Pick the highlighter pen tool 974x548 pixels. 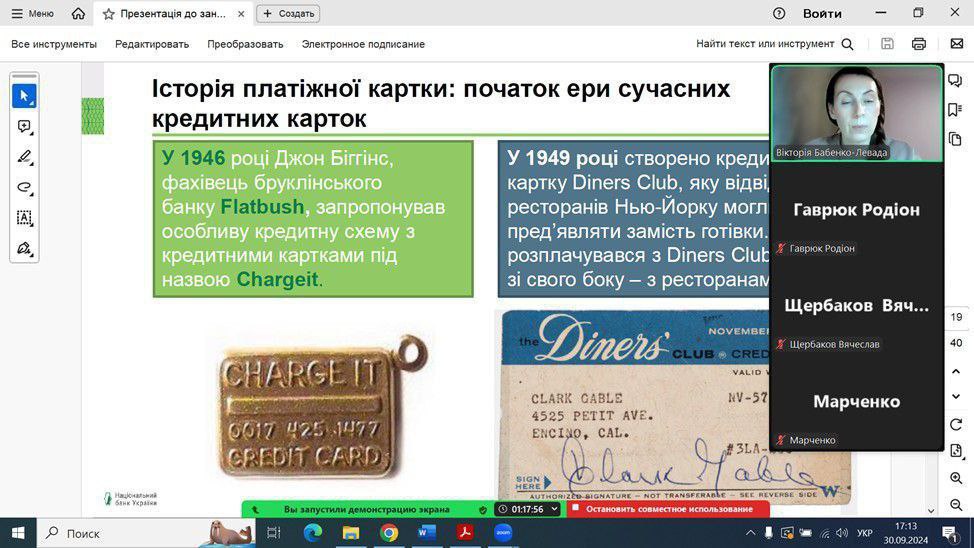24,157
